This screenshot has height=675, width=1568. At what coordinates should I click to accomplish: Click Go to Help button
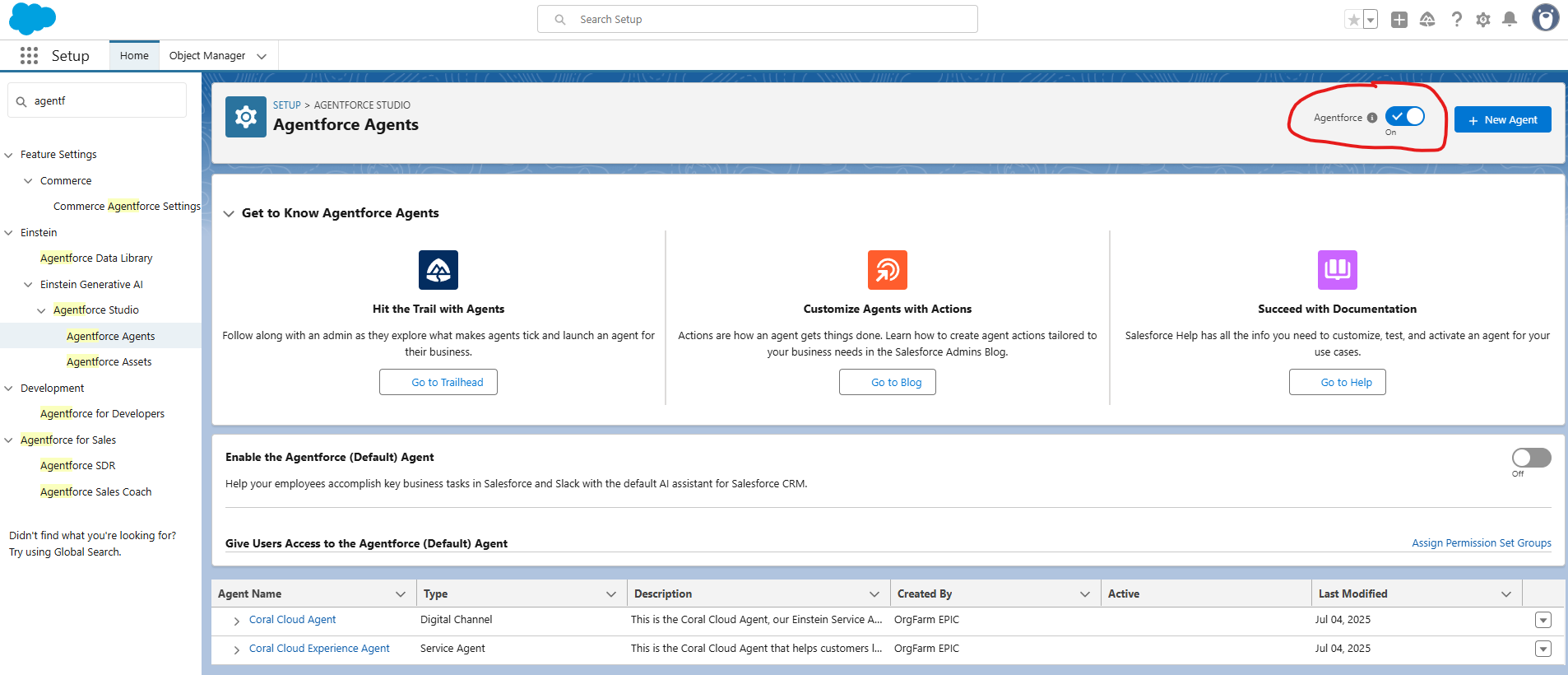tap(1338, 382)
